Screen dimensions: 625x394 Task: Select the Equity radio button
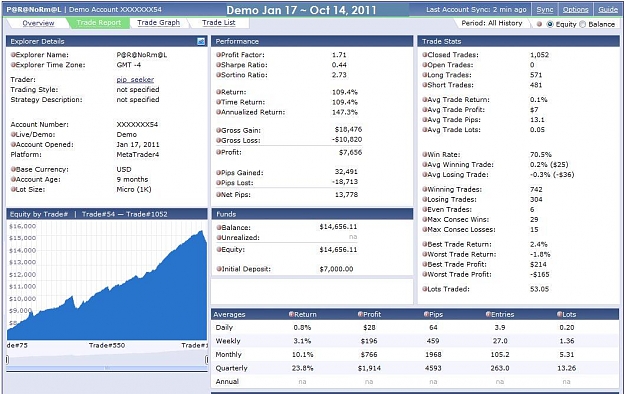tap(550, 24)
